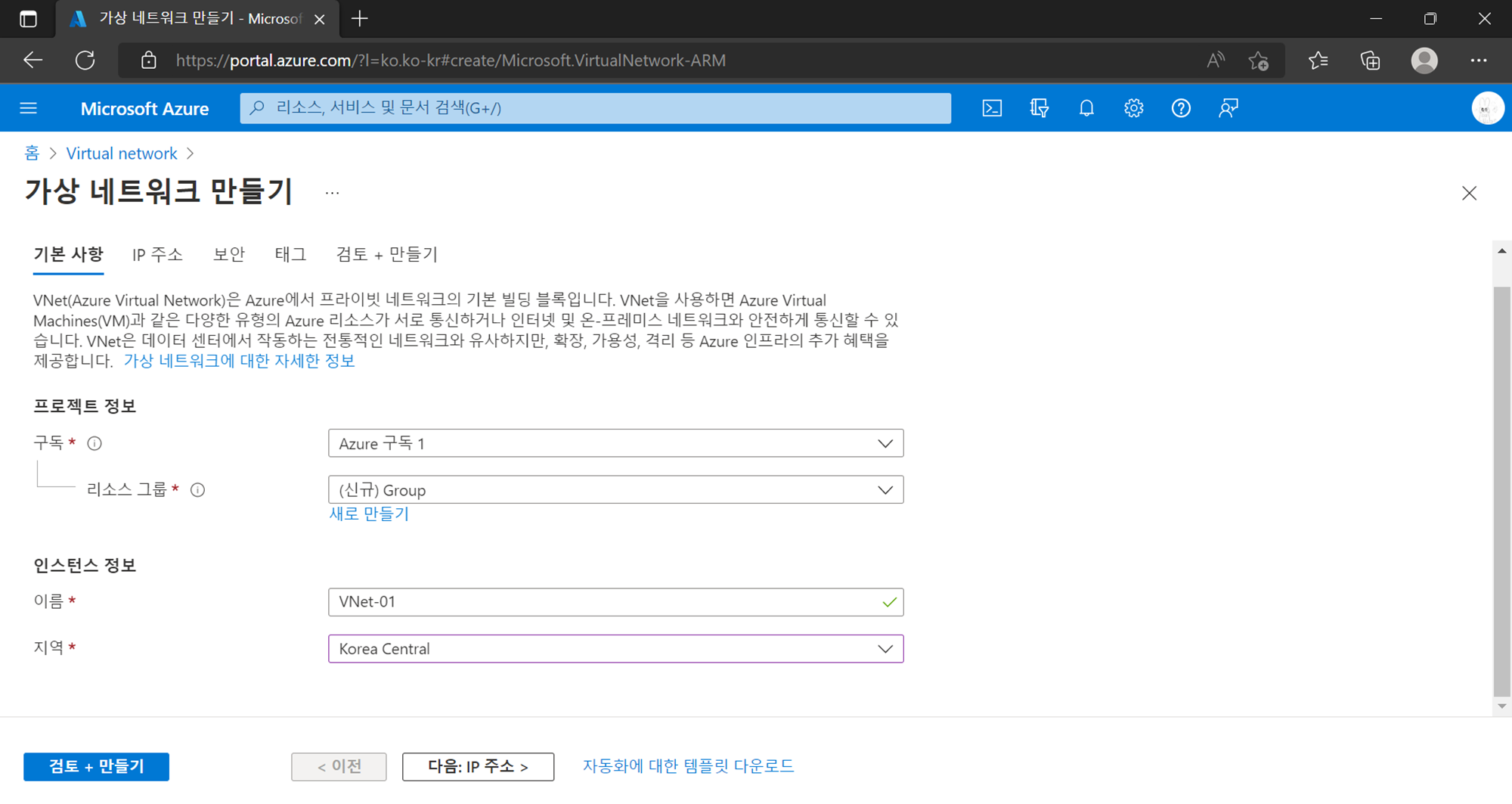This screenshot has height=804, width=1512.
Task: Open 가상 네트워크에 대한 자세한 정보 link
Action: click(x=239, y=361)
